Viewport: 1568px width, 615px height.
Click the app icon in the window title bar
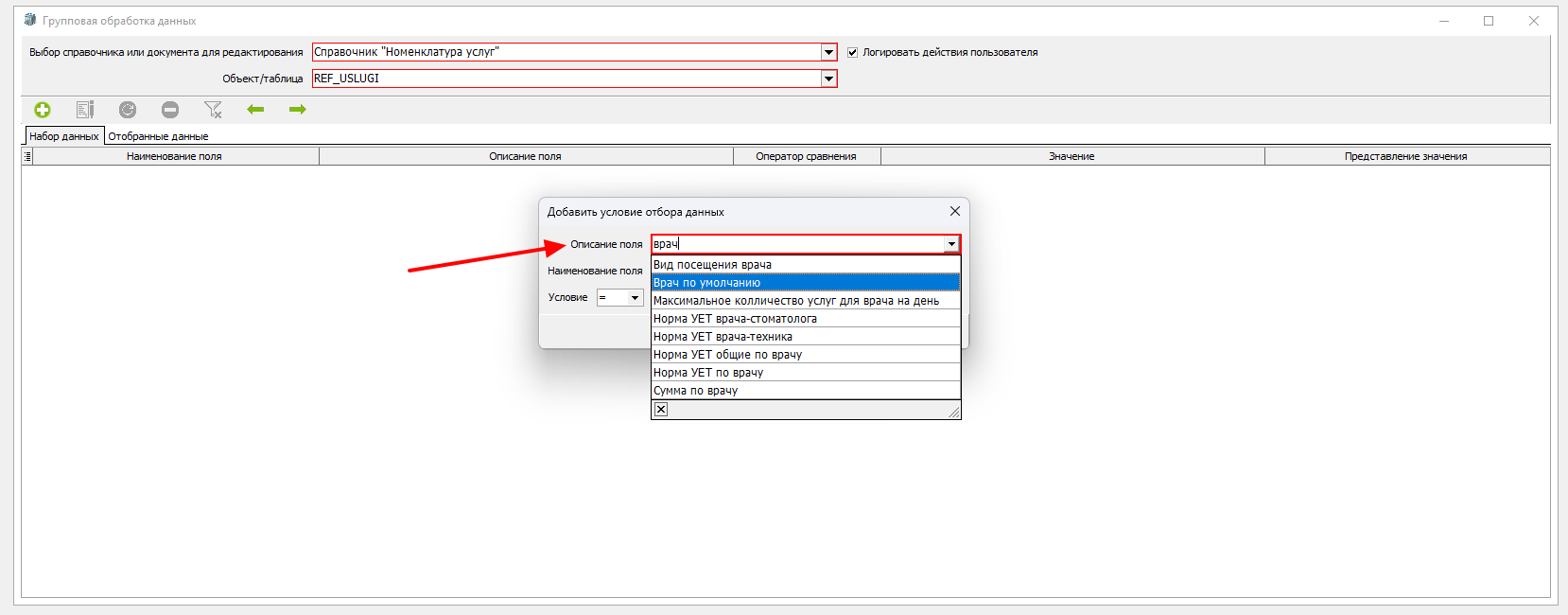[29, 20]
